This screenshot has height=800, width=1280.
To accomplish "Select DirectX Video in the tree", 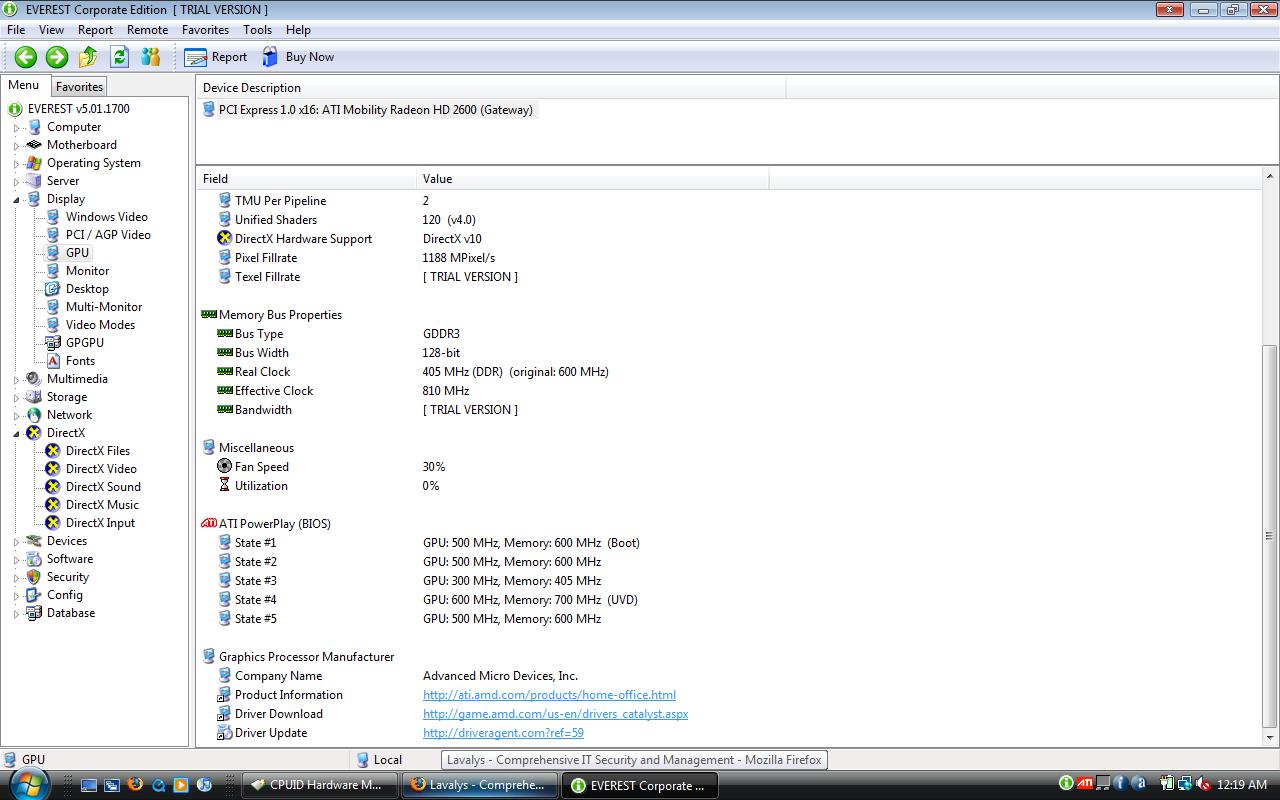I will pyautogui.click(x=101, y=469).
